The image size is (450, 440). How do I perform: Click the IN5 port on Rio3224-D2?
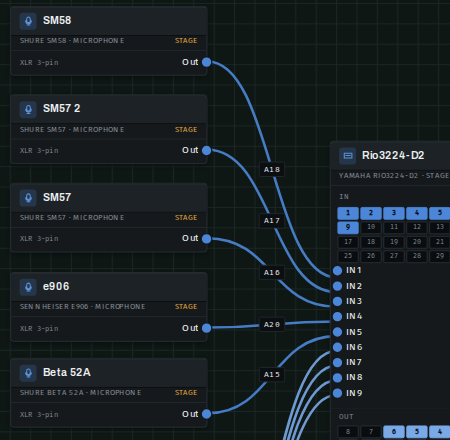click(337, 332)
